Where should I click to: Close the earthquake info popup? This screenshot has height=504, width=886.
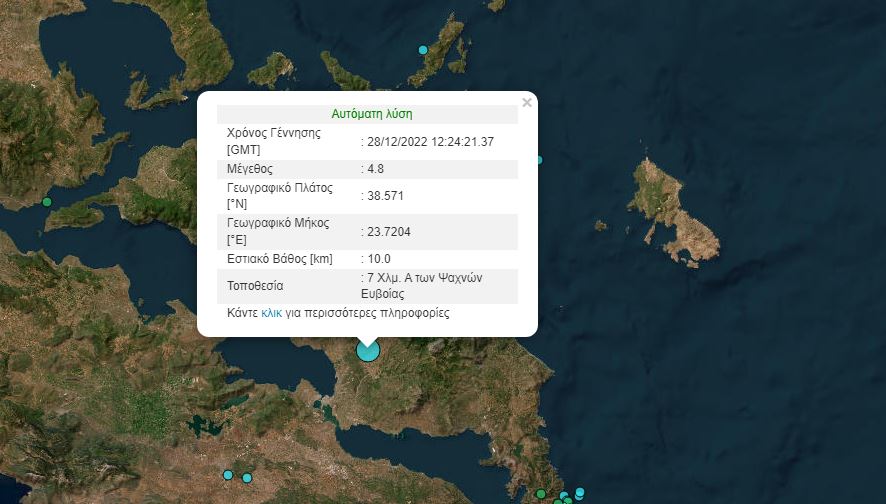click(527, 102)
